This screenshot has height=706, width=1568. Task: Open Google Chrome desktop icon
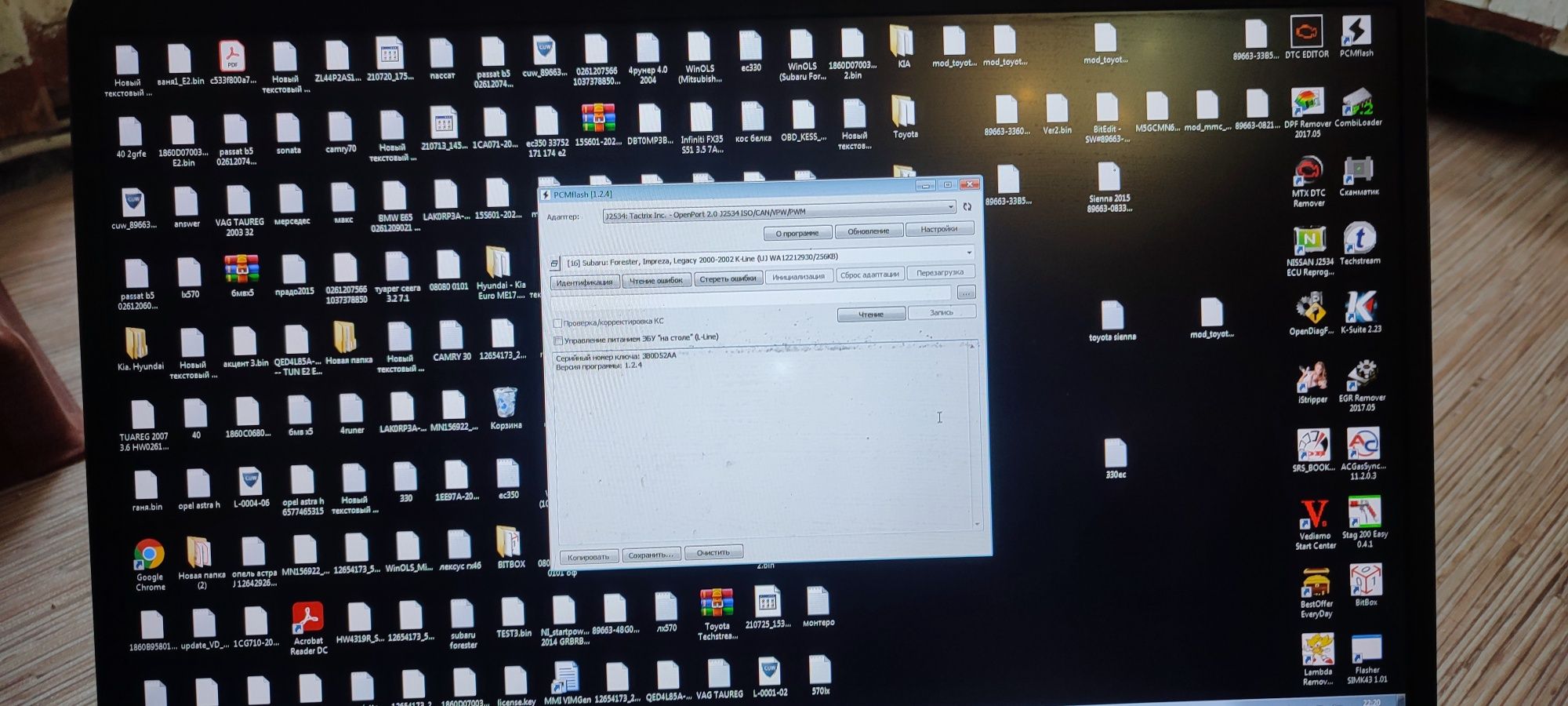[x=150, y=566]
